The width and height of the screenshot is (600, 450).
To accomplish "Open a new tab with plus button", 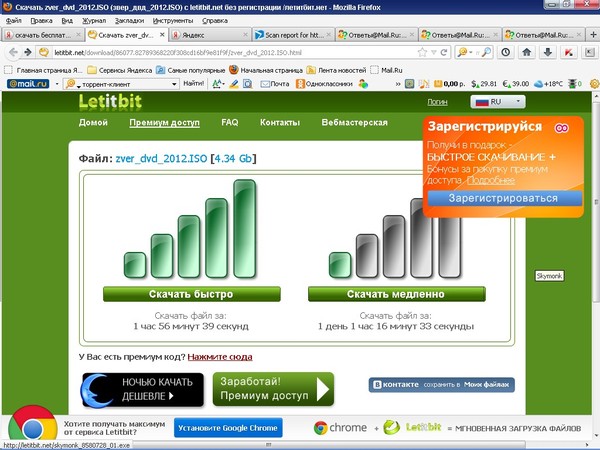I will click(593, 35).
